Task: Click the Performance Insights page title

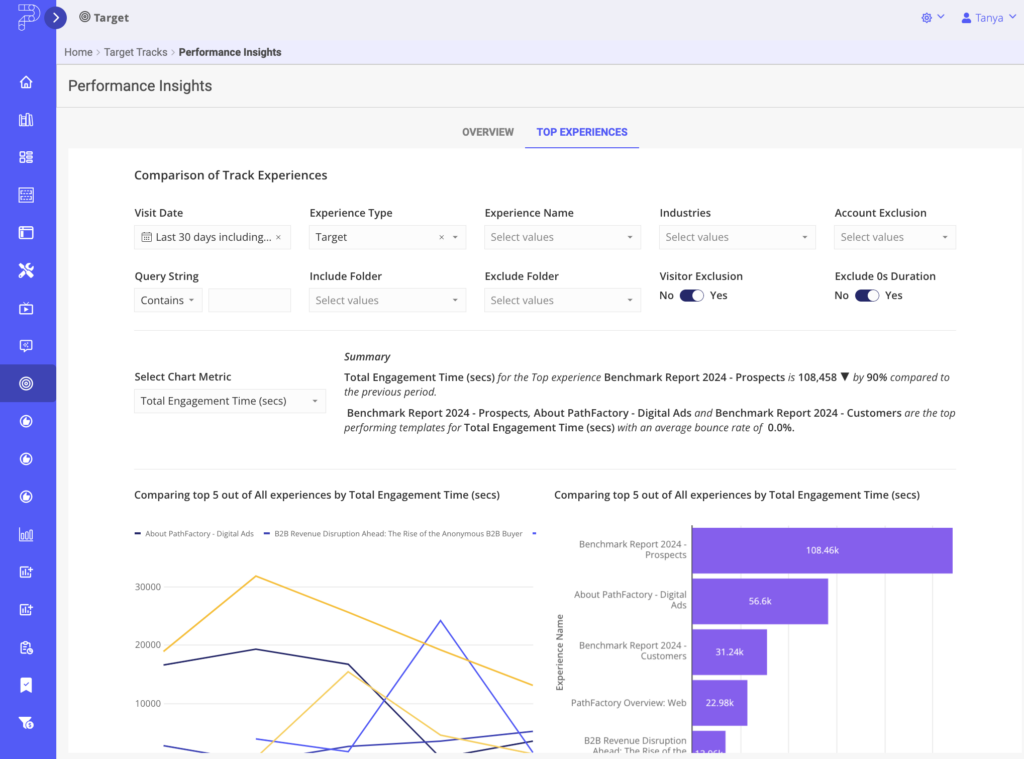Action: tap(140, 86)
